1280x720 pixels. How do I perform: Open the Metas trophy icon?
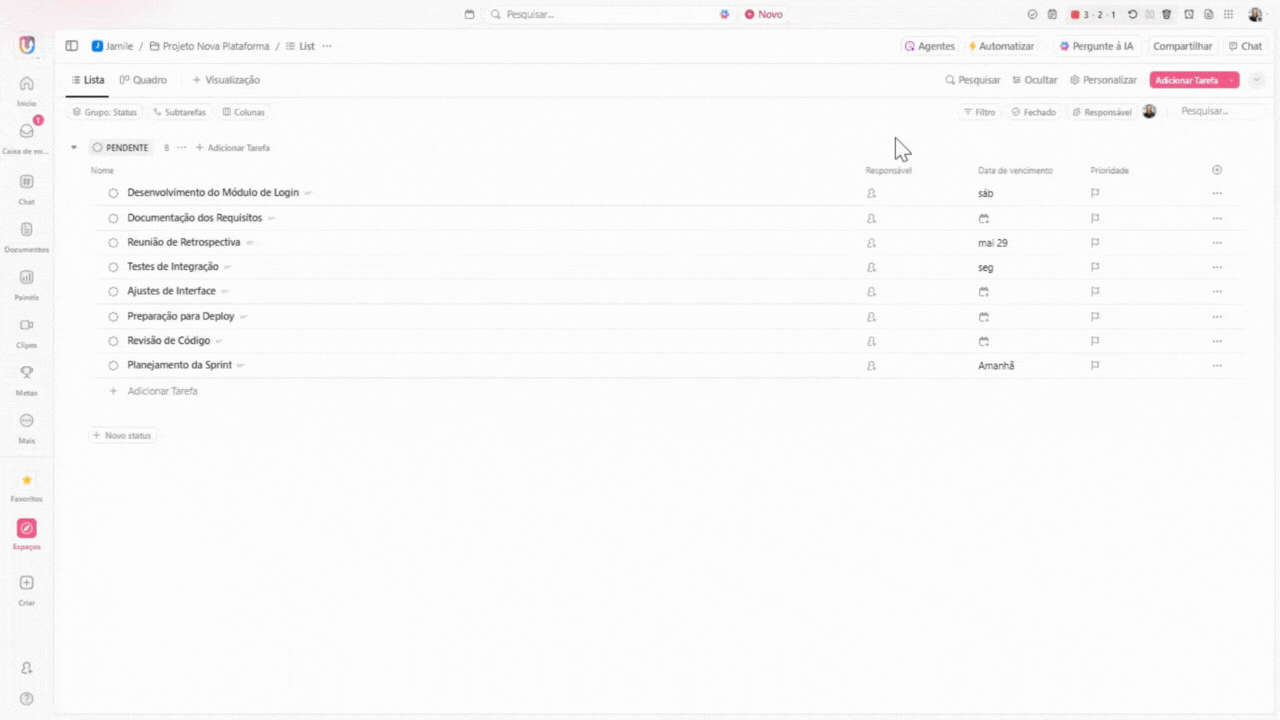point(27,373)
